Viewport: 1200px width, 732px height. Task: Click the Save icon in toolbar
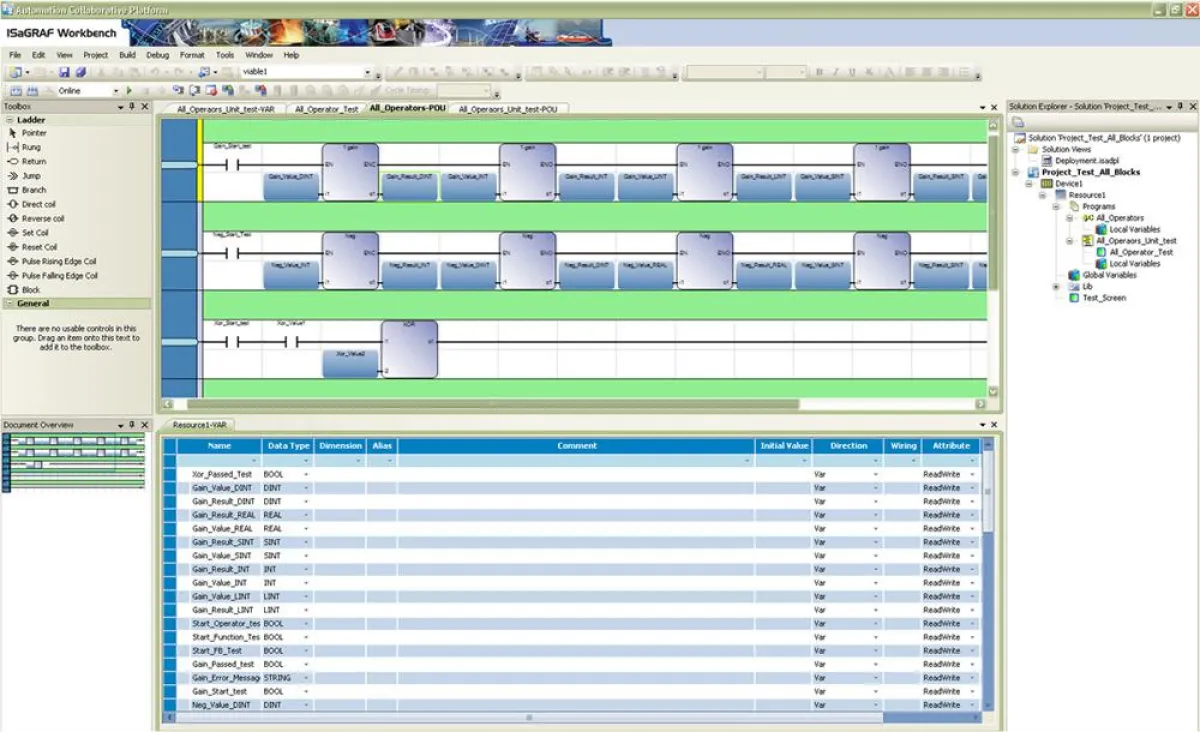pyautogui.click(x=64, y=73)
